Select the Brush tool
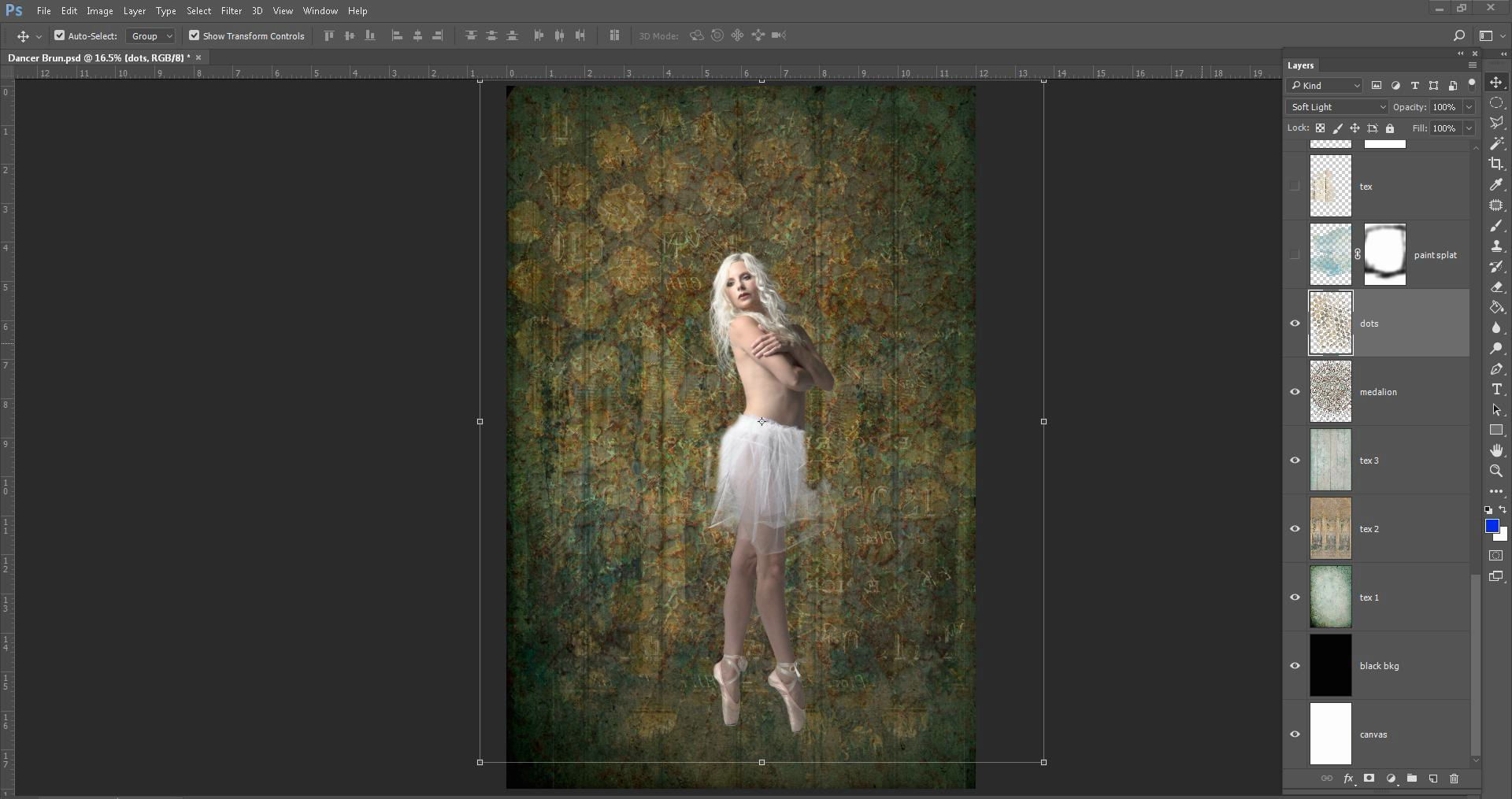 pos(1496,226)
